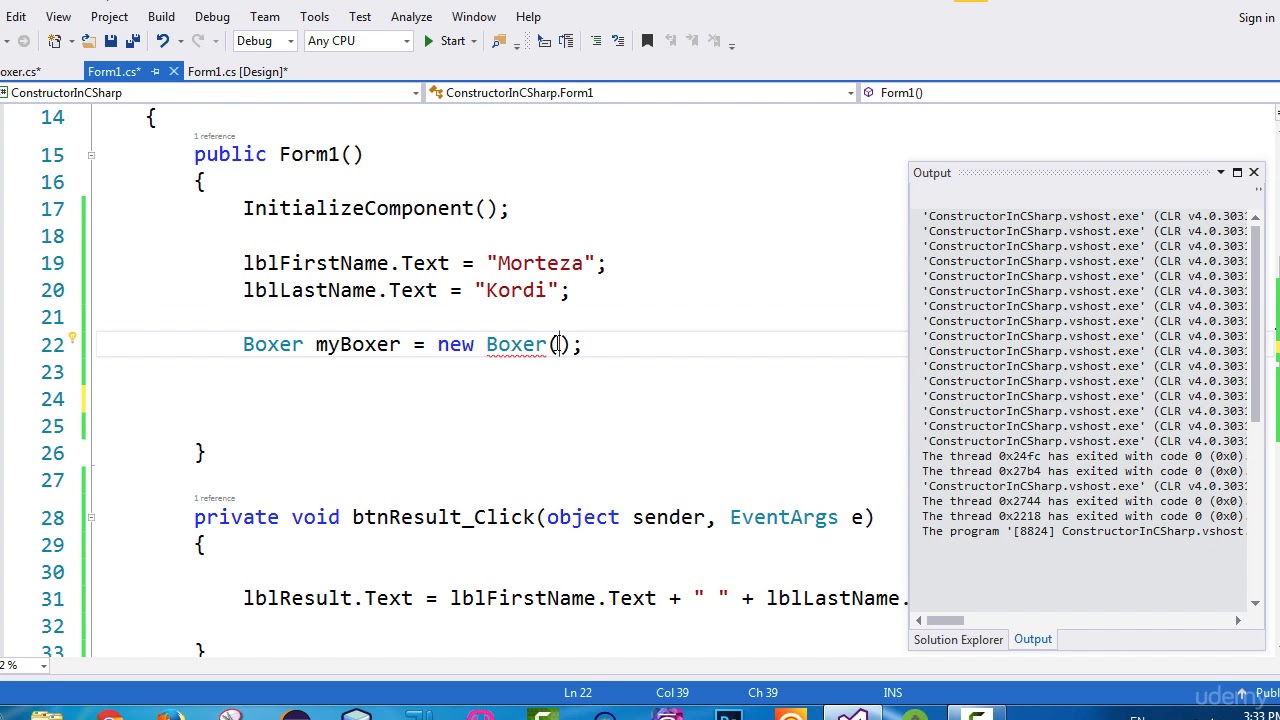Screen dimensions: 1280x720
Task: Click the 1 reference CodeLens above btnResult_Click
Action: pyautogui.click(x=214, y=498)
